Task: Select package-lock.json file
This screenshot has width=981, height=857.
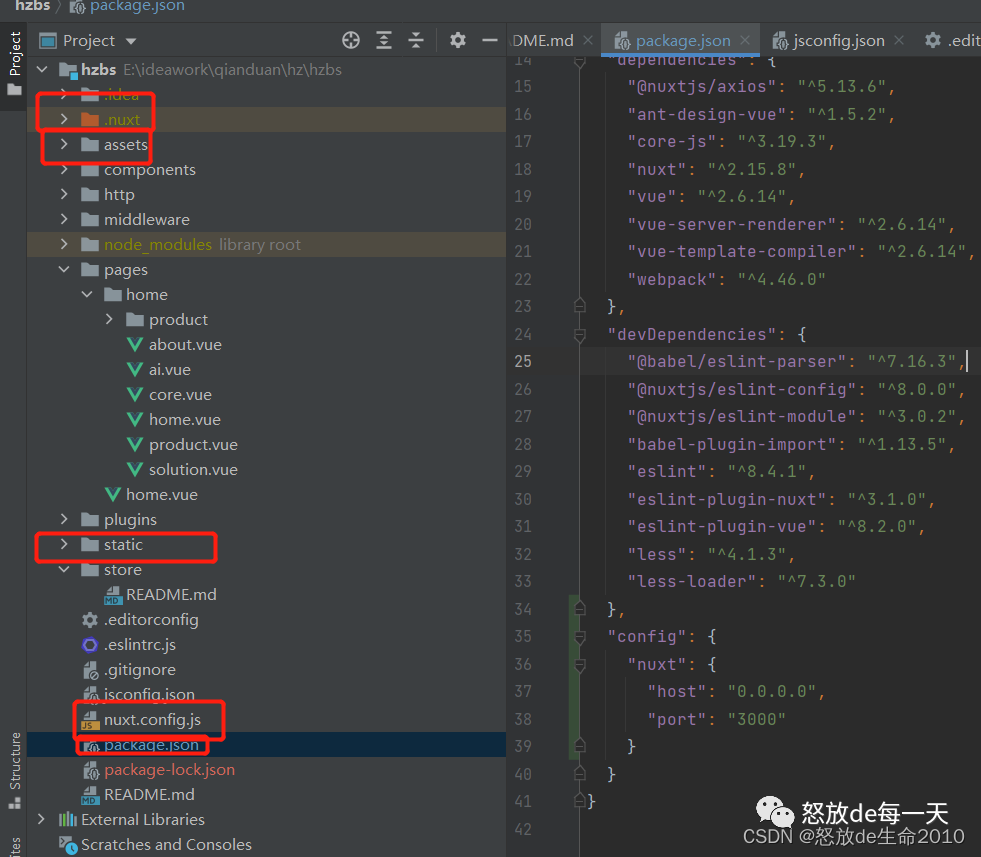Action: click(x=170, y=769)
